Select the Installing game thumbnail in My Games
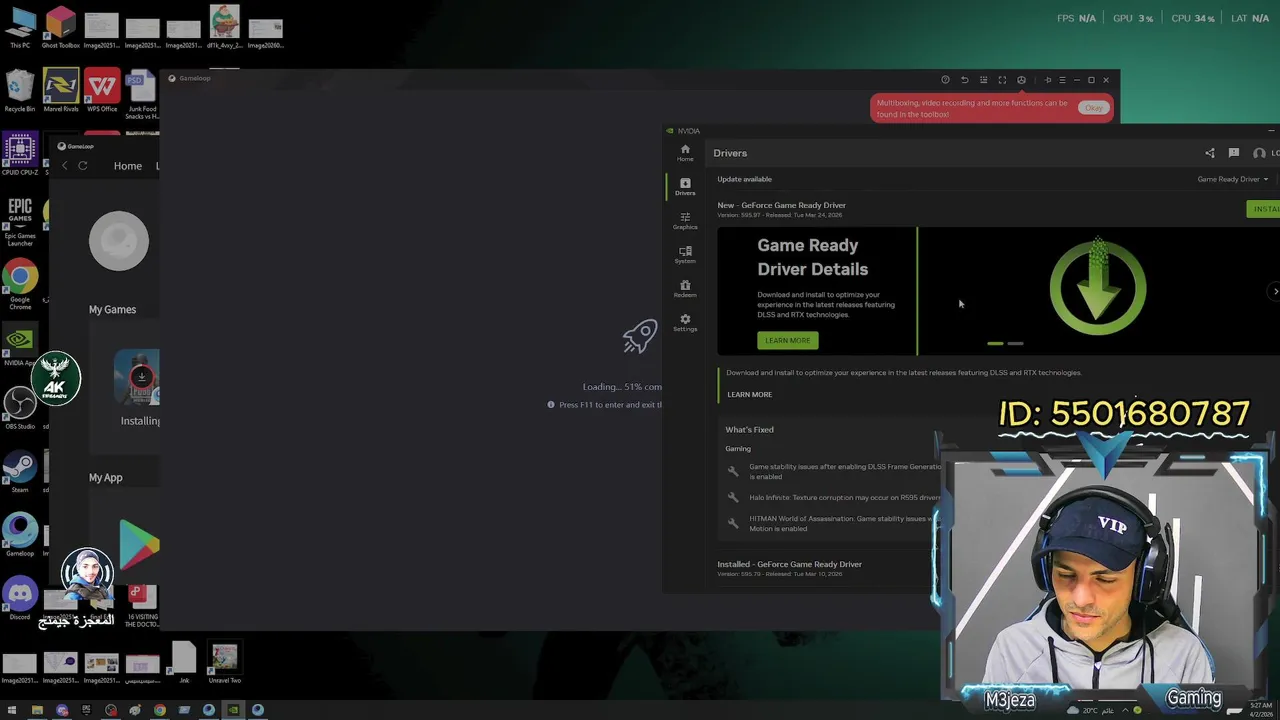The width and height of the screenshot is (1280, 720). 137,377
